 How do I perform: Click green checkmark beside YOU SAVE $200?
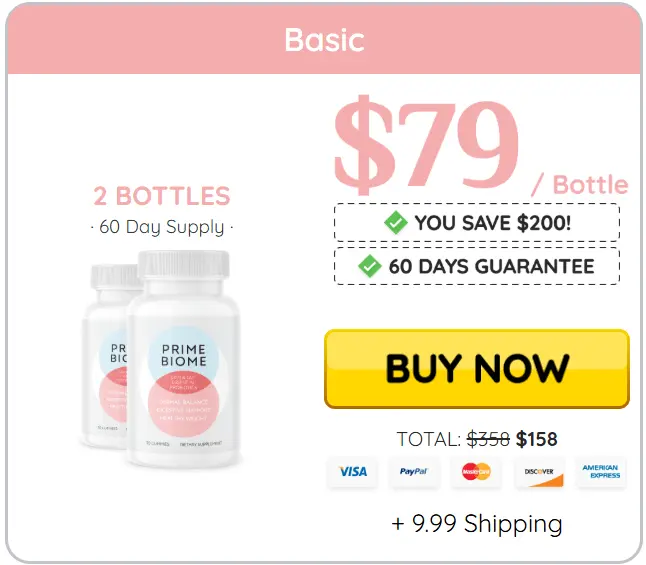tap(396, 223)
